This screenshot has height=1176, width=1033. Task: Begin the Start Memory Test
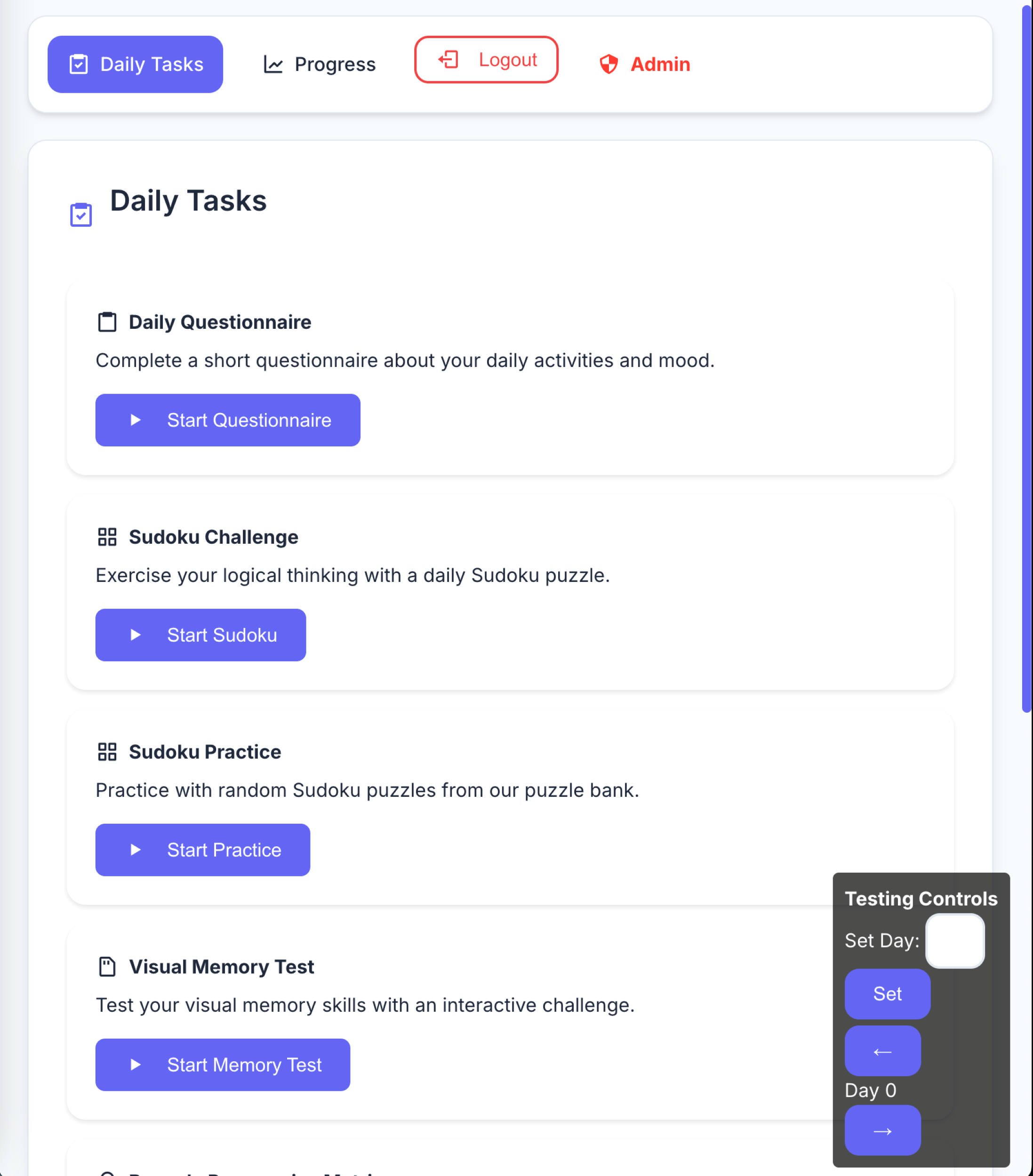(x=223, y=1065)
